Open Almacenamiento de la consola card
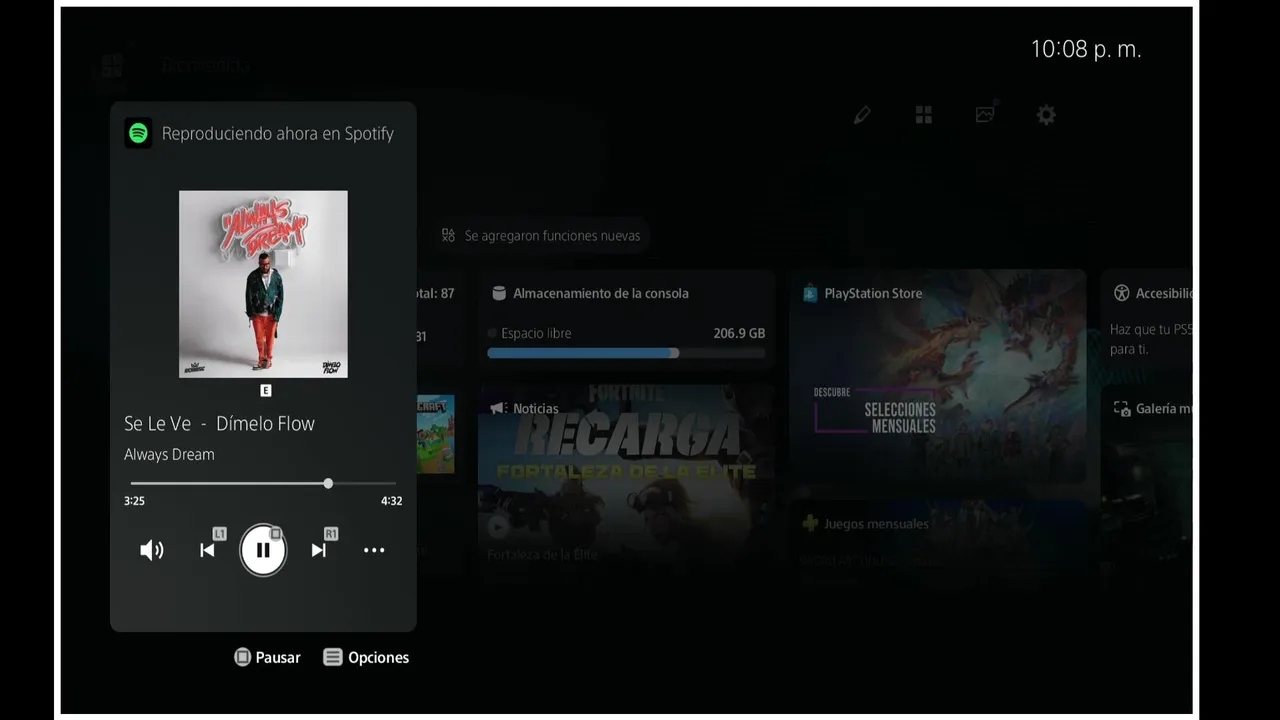The image size is (1280, 720). [x=626, y=320]
